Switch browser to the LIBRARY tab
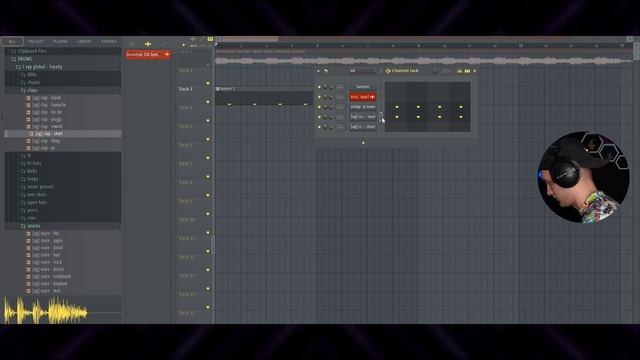Image resolution: width=640 pixels, height=360 pixels. pos(84,42)
